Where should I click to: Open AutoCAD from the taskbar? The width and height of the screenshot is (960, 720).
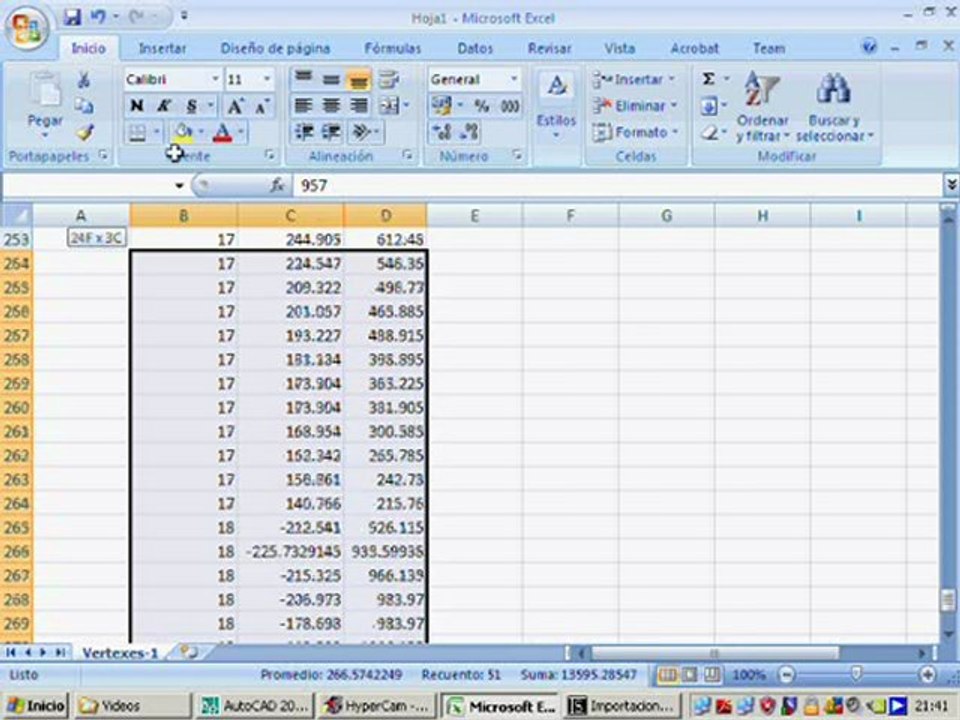(255, 706)
